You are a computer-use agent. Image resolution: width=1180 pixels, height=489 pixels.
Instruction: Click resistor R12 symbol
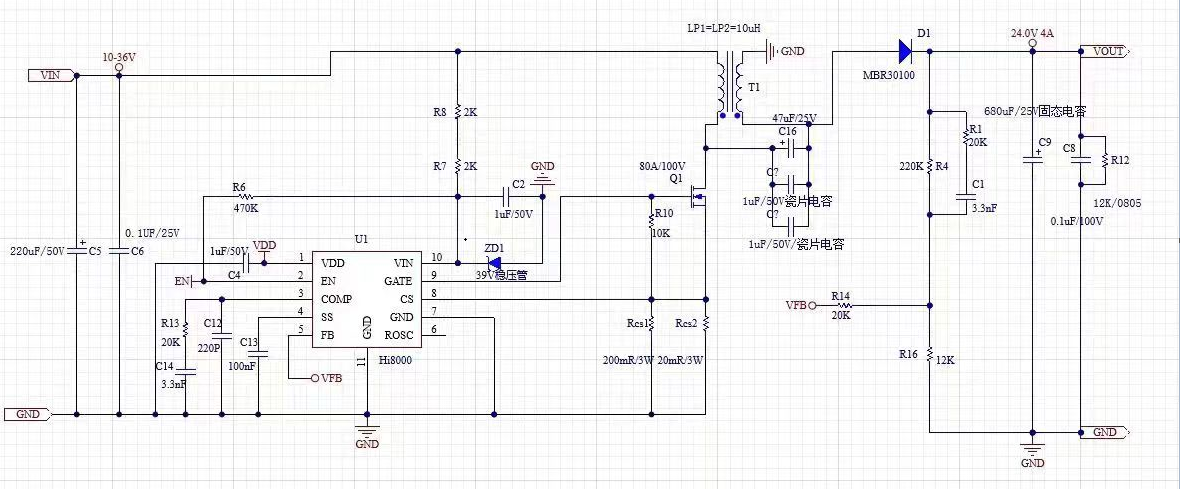[x=1104, y=159]
